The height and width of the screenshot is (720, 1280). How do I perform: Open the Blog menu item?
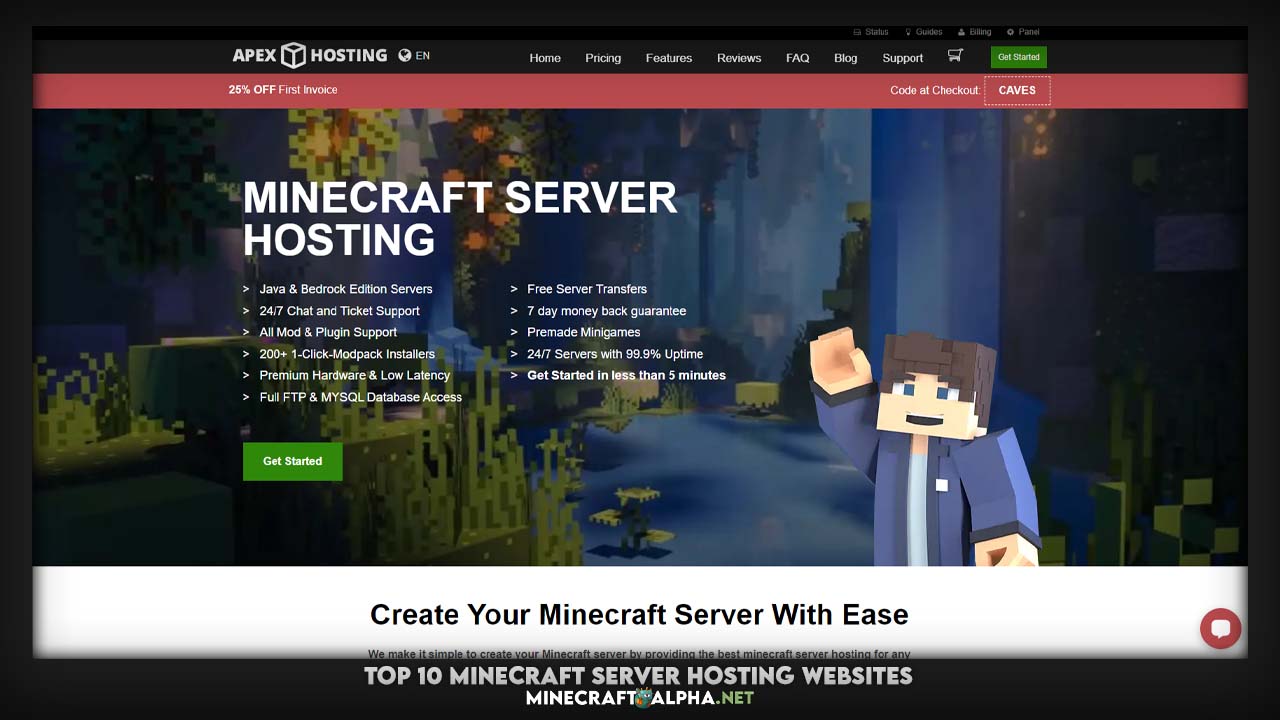click(846, 58)
